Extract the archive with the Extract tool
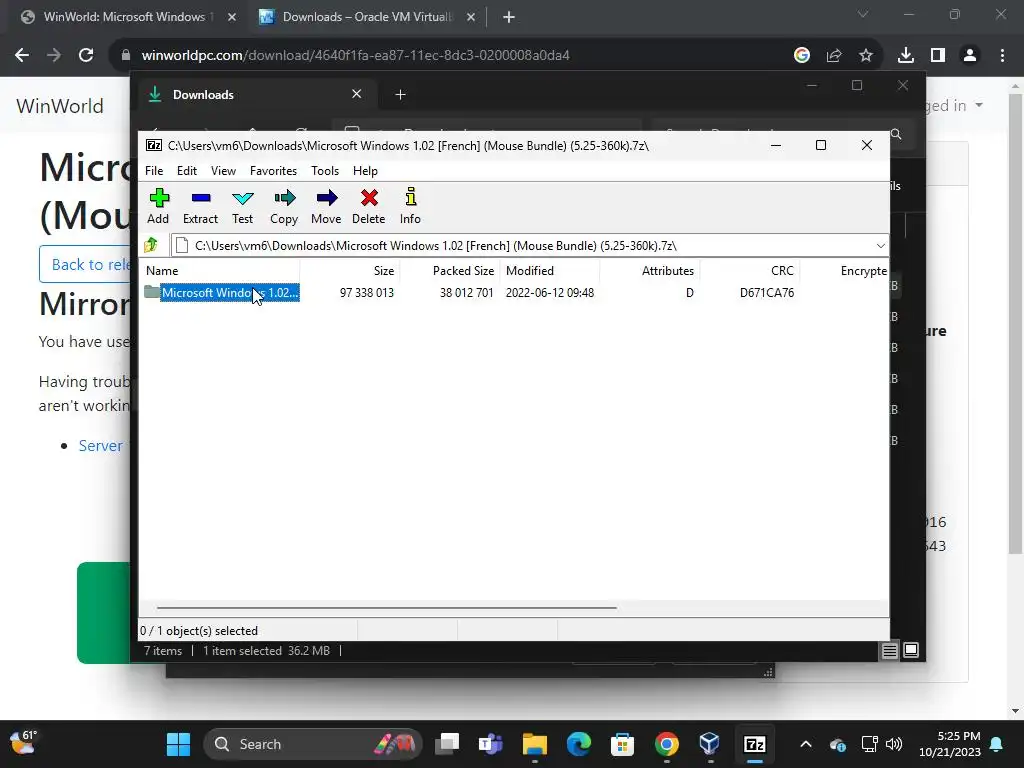1024x768 pixels. tap(200, 206)
